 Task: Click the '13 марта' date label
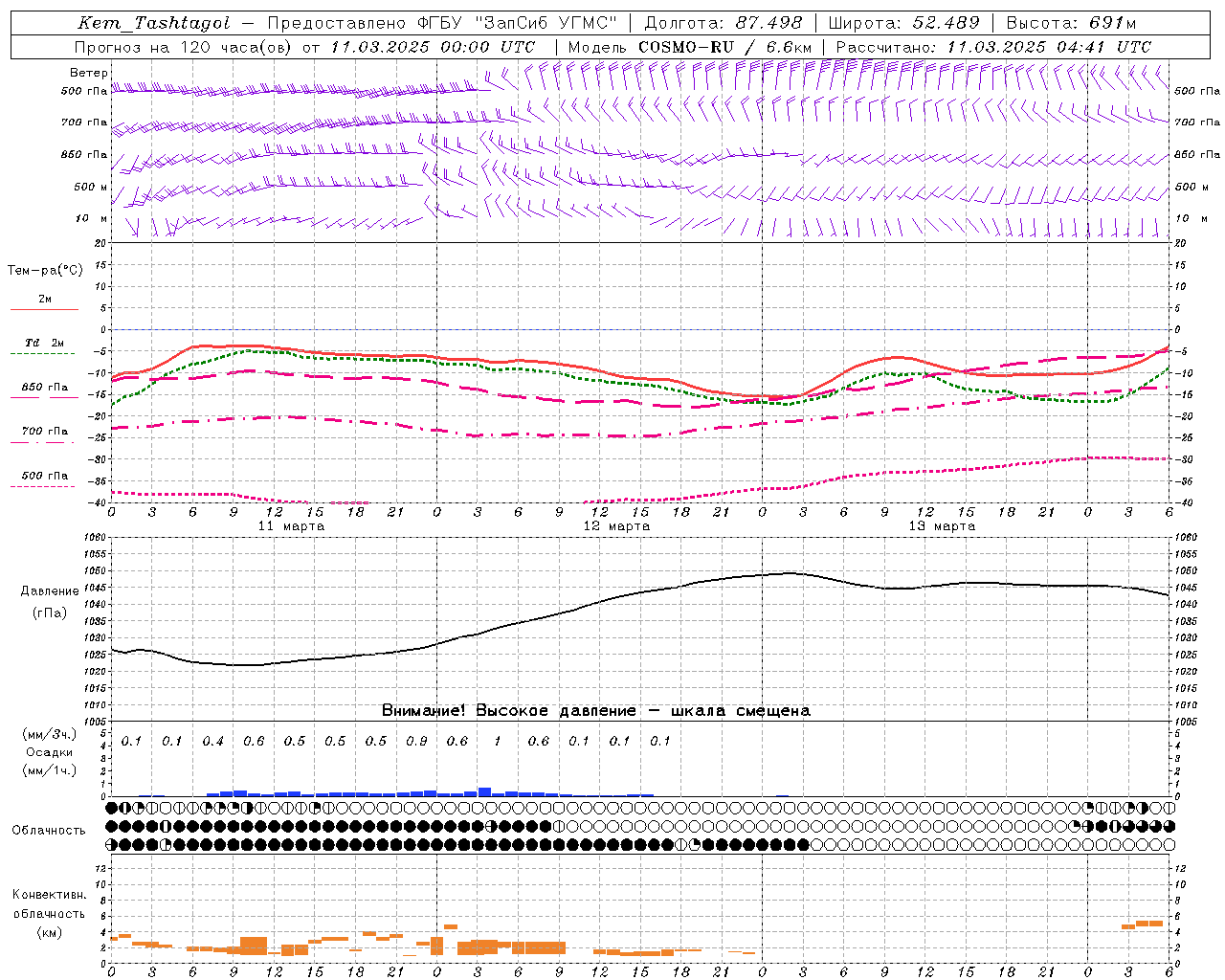pyautogui.click(x=942, y=526)
